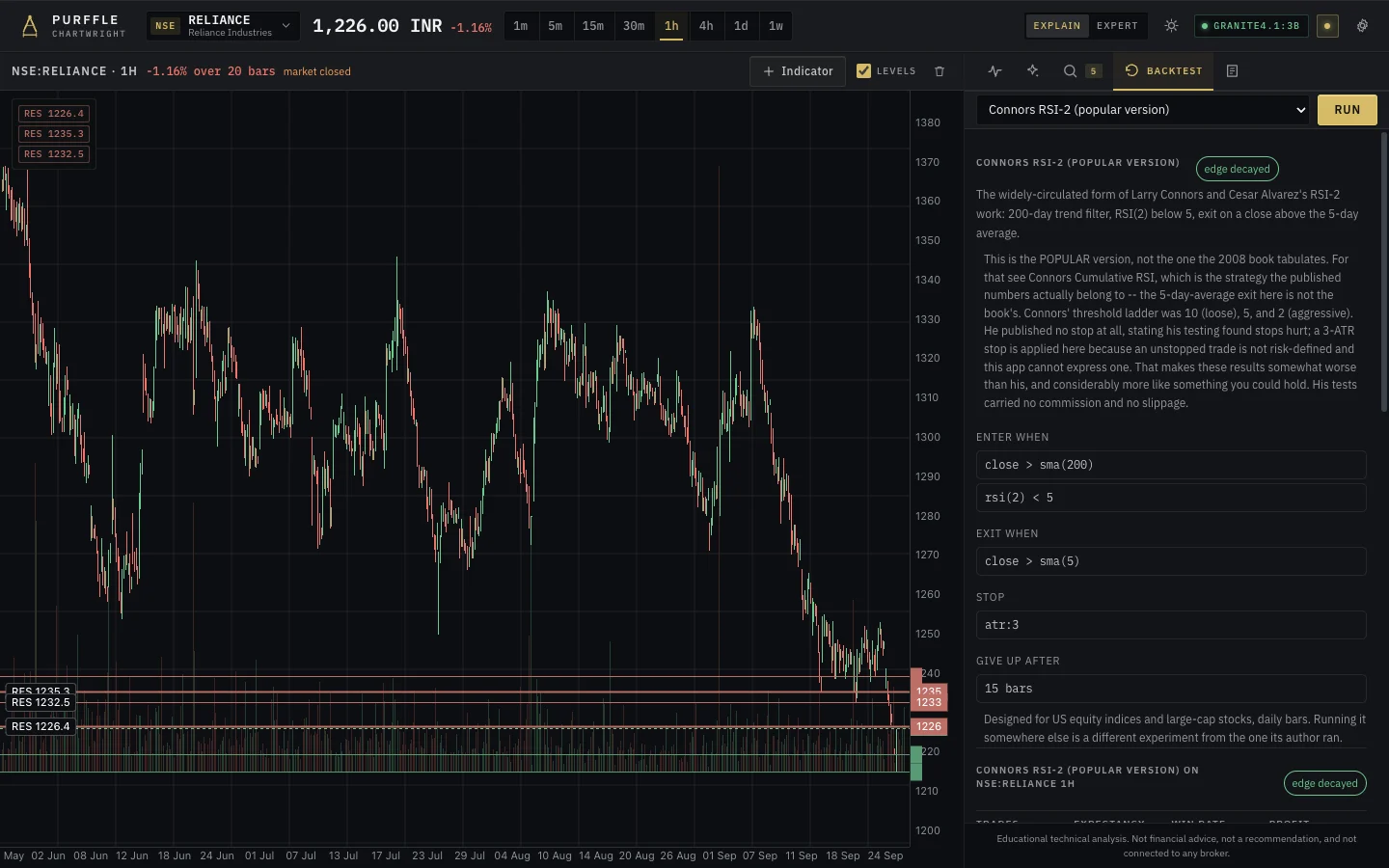This screenshot has width=1389, height=868.
Task: Edit the 'close > sma(200)' entry condition
Action: [x=1171, y=465]
